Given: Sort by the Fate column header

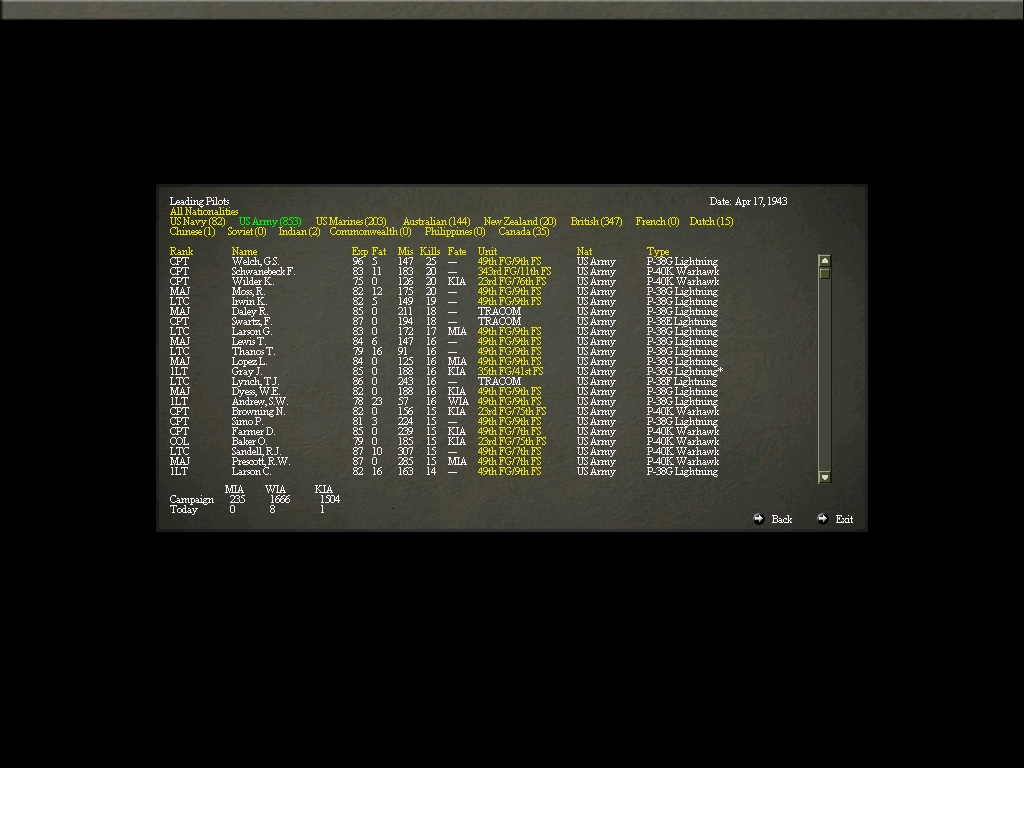Looking at the screenshot, I should pyautogui.click(x=456, y=251).
